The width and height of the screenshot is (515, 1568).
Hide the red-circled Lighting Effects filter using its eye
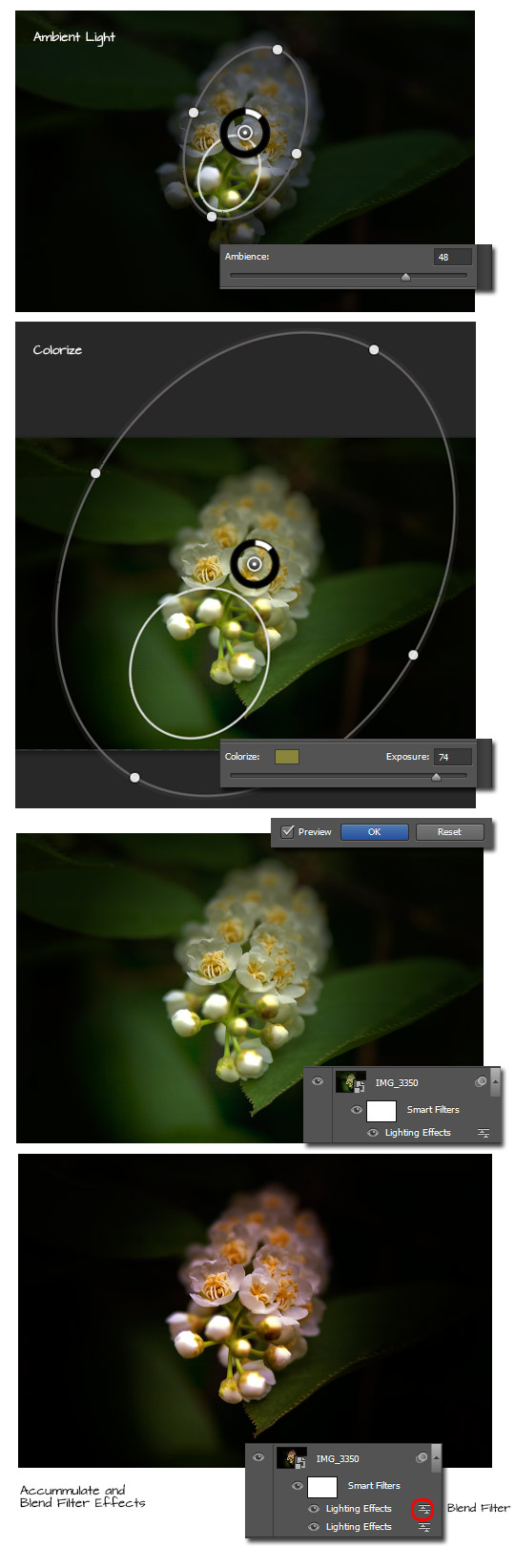click(x=314, y=1509)
